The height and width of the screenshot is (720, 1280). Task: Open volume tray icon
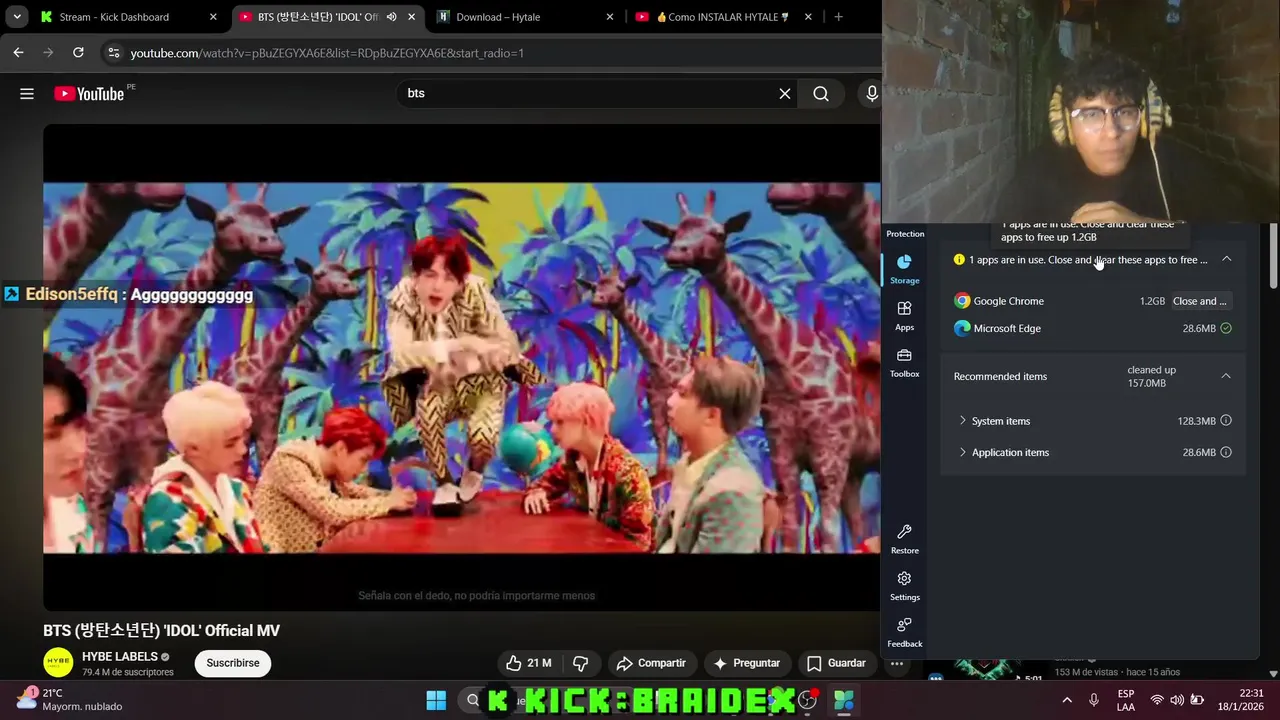click(1177, 700)
